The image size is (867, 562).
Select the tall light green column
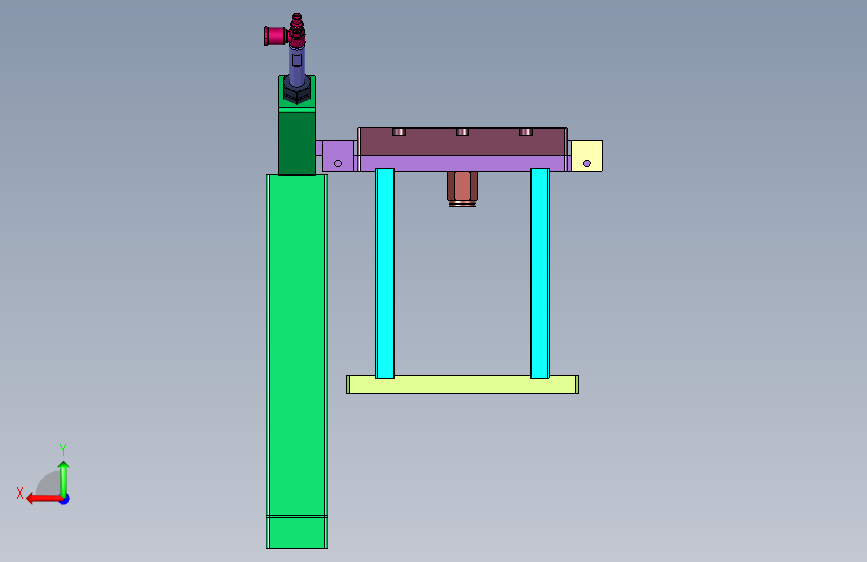[x=297, y=361]
